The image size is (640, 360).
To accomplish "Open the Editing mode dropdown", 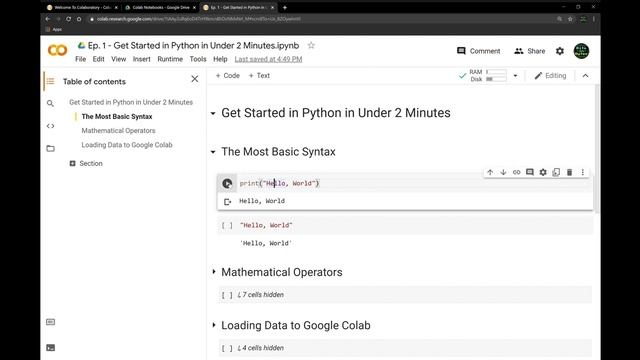I will coord(550,76).
